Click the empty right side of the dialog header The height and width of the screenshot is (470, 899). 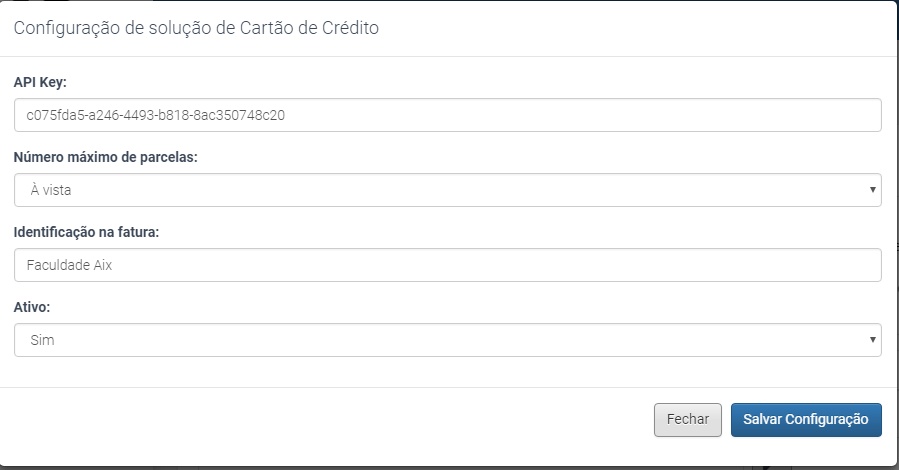coord(700,28)
